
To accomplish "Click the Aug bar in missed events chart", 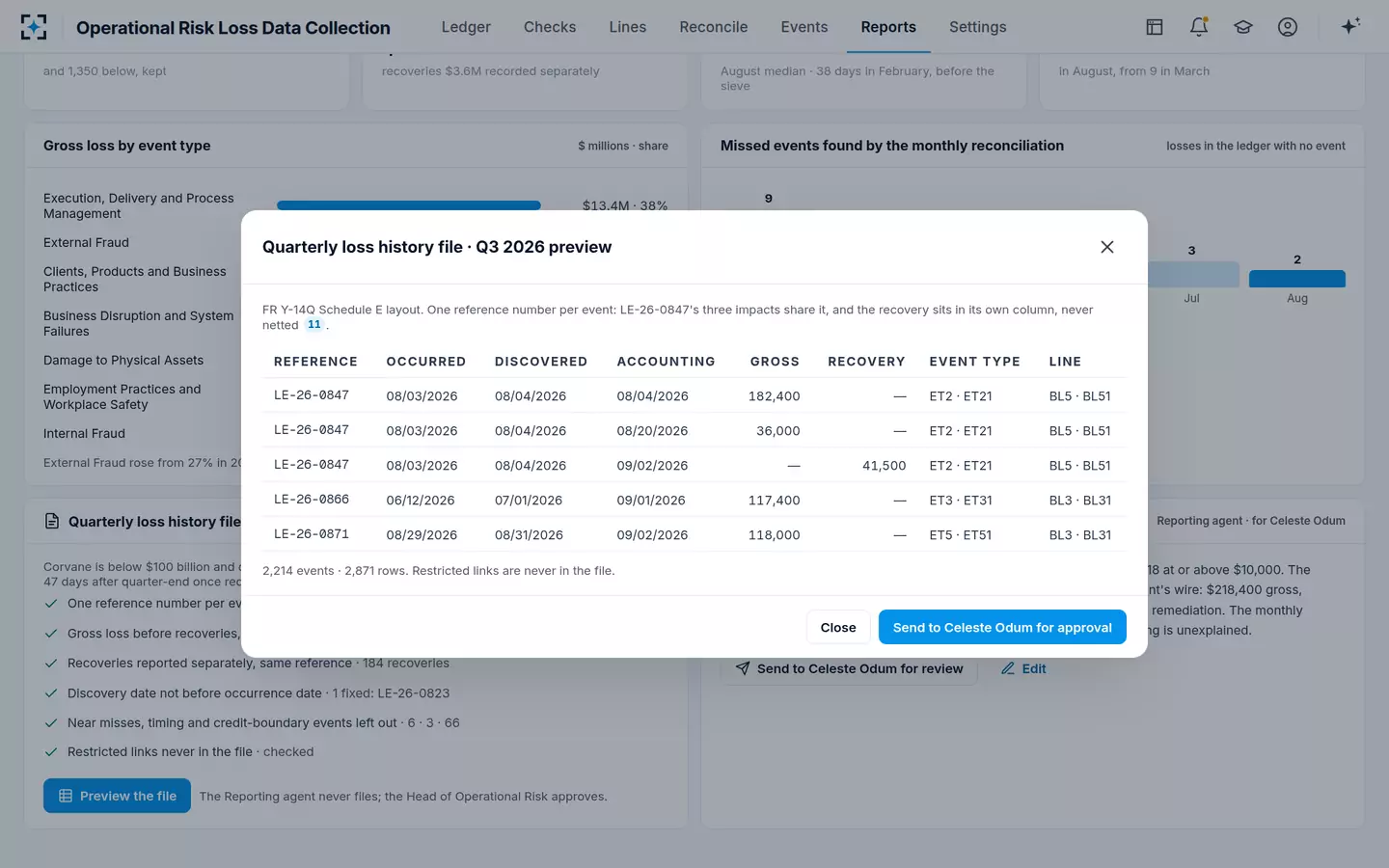I will pyautogui.click(x=1297, y=279).
